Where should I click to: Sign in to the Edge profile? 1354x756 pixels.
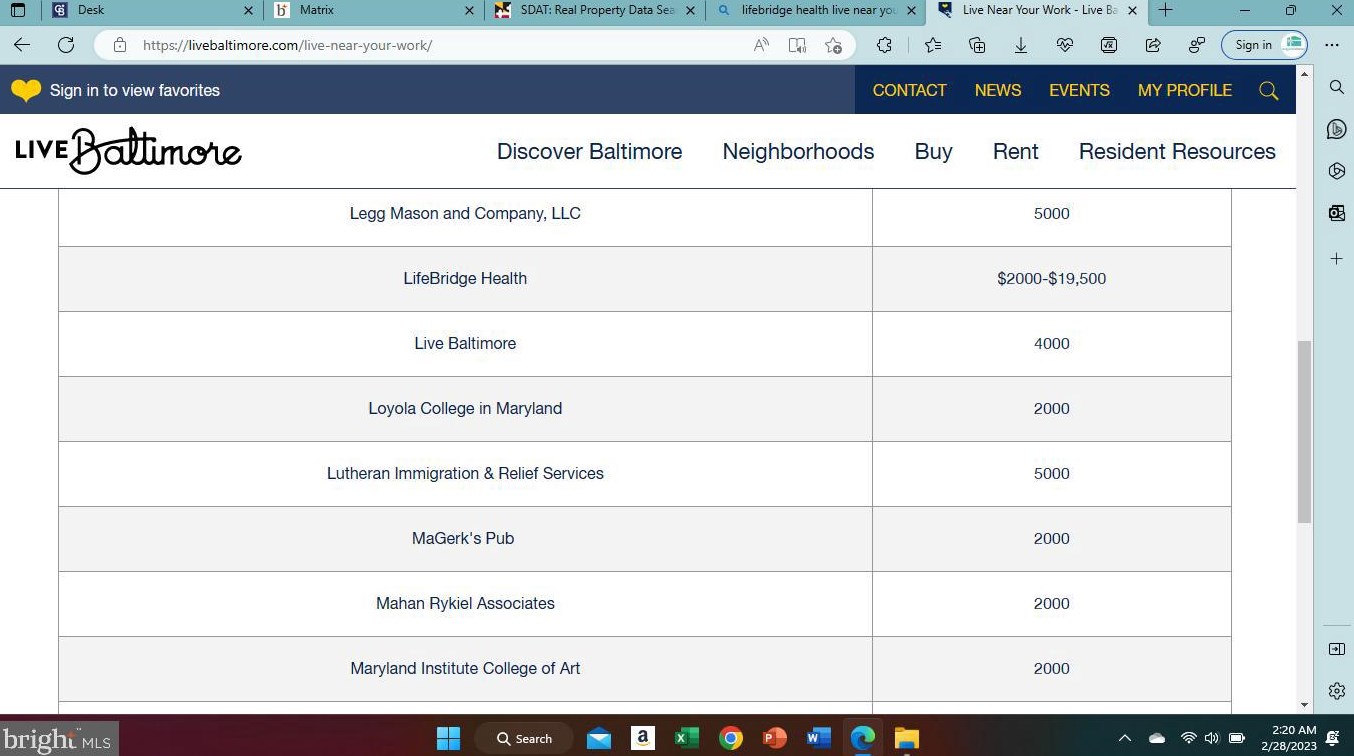1264,45
